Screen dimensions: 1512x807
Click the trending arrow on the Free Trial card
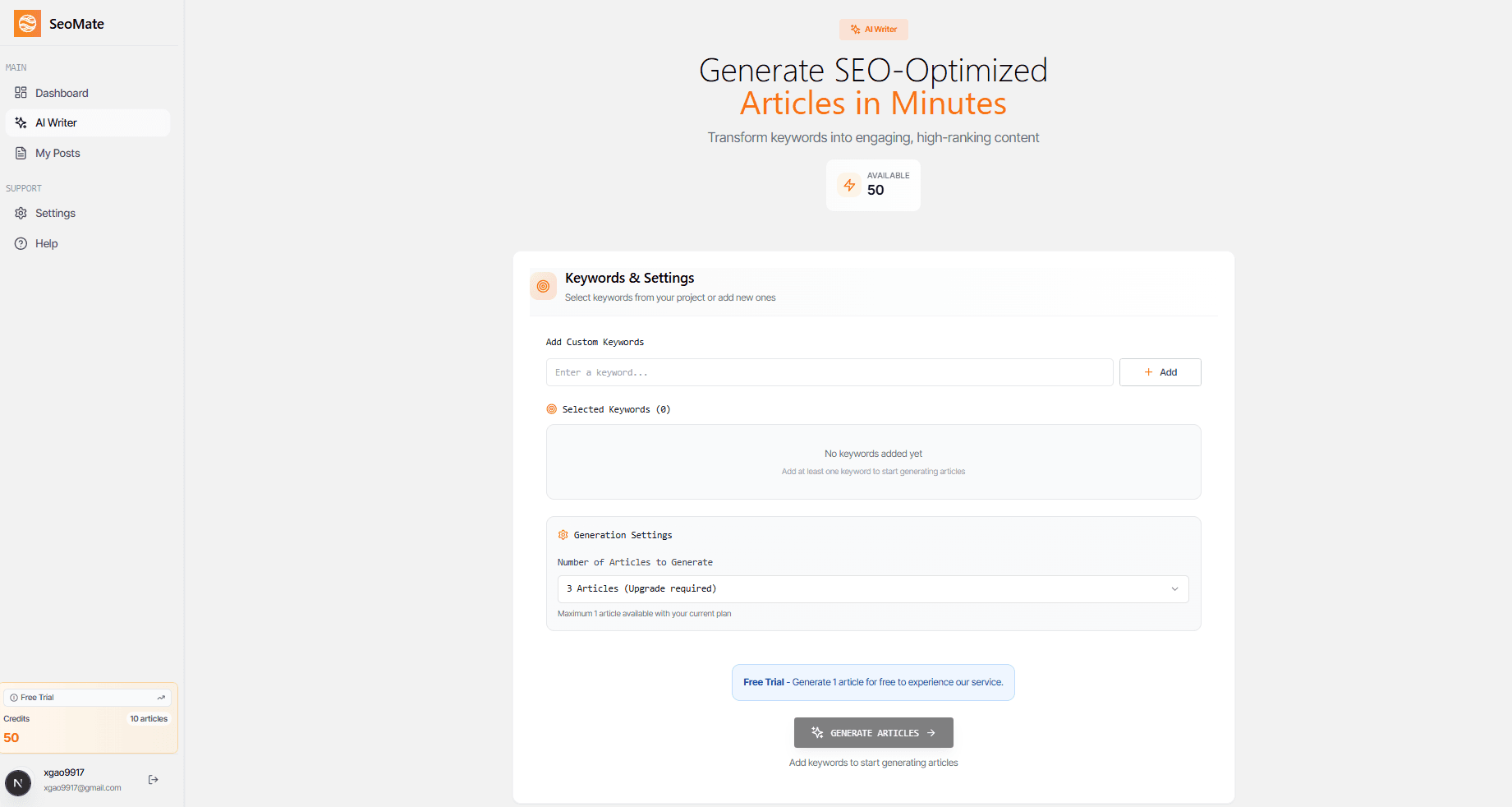tap(161, 697)
